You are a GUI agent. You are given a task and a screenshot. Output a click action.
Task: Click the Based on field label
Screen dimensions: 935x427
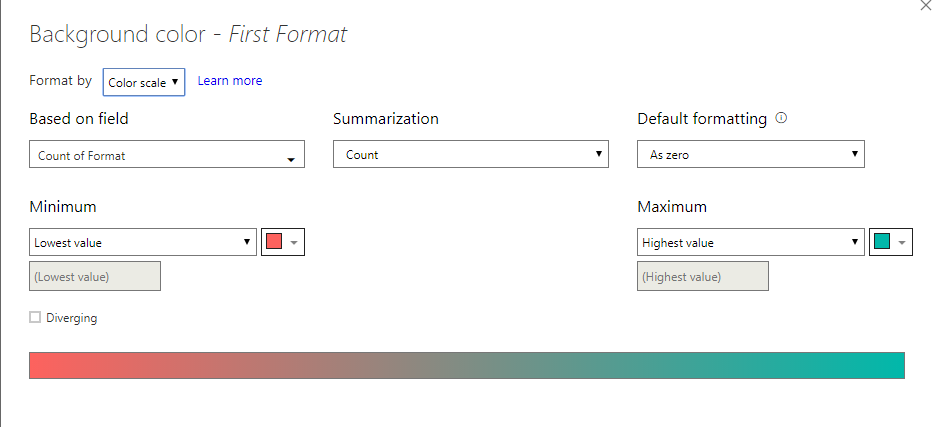(x=79, y=119)
